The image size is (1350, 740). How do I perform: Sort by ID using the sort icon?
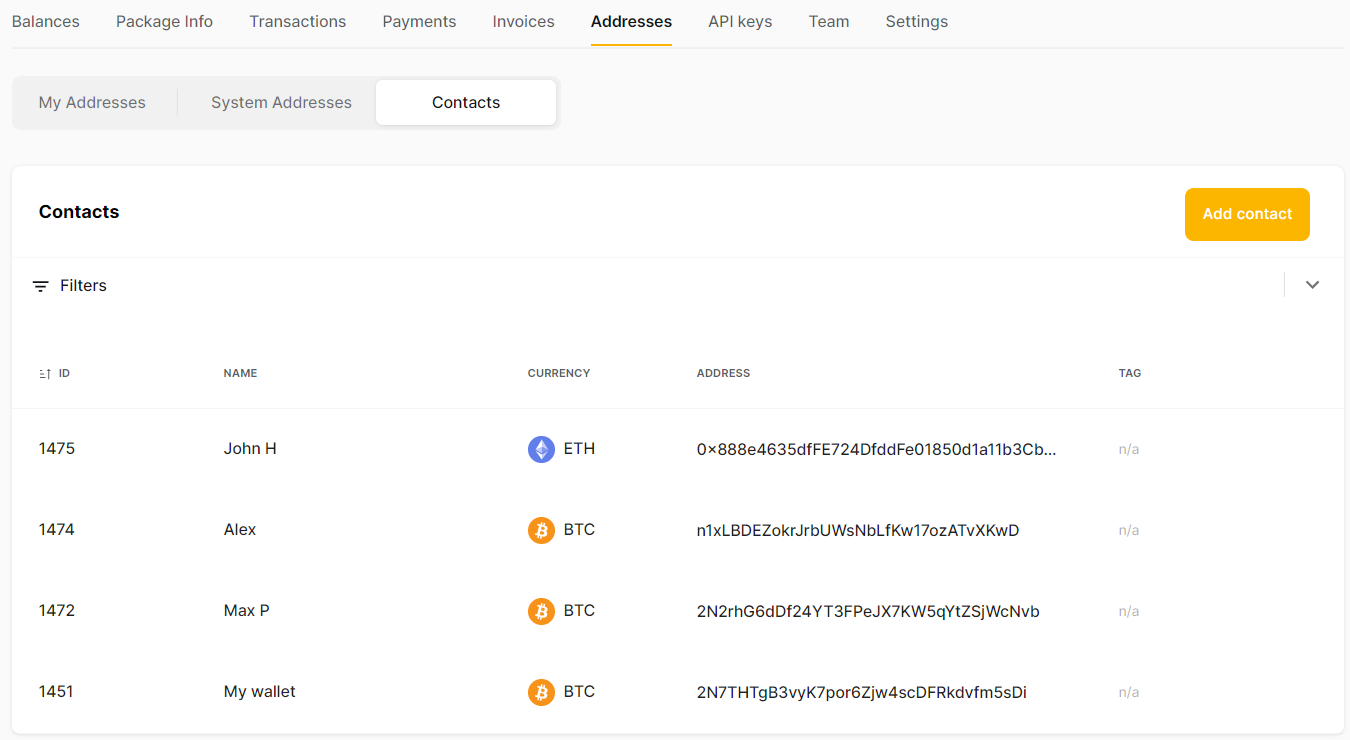point(45,374)
